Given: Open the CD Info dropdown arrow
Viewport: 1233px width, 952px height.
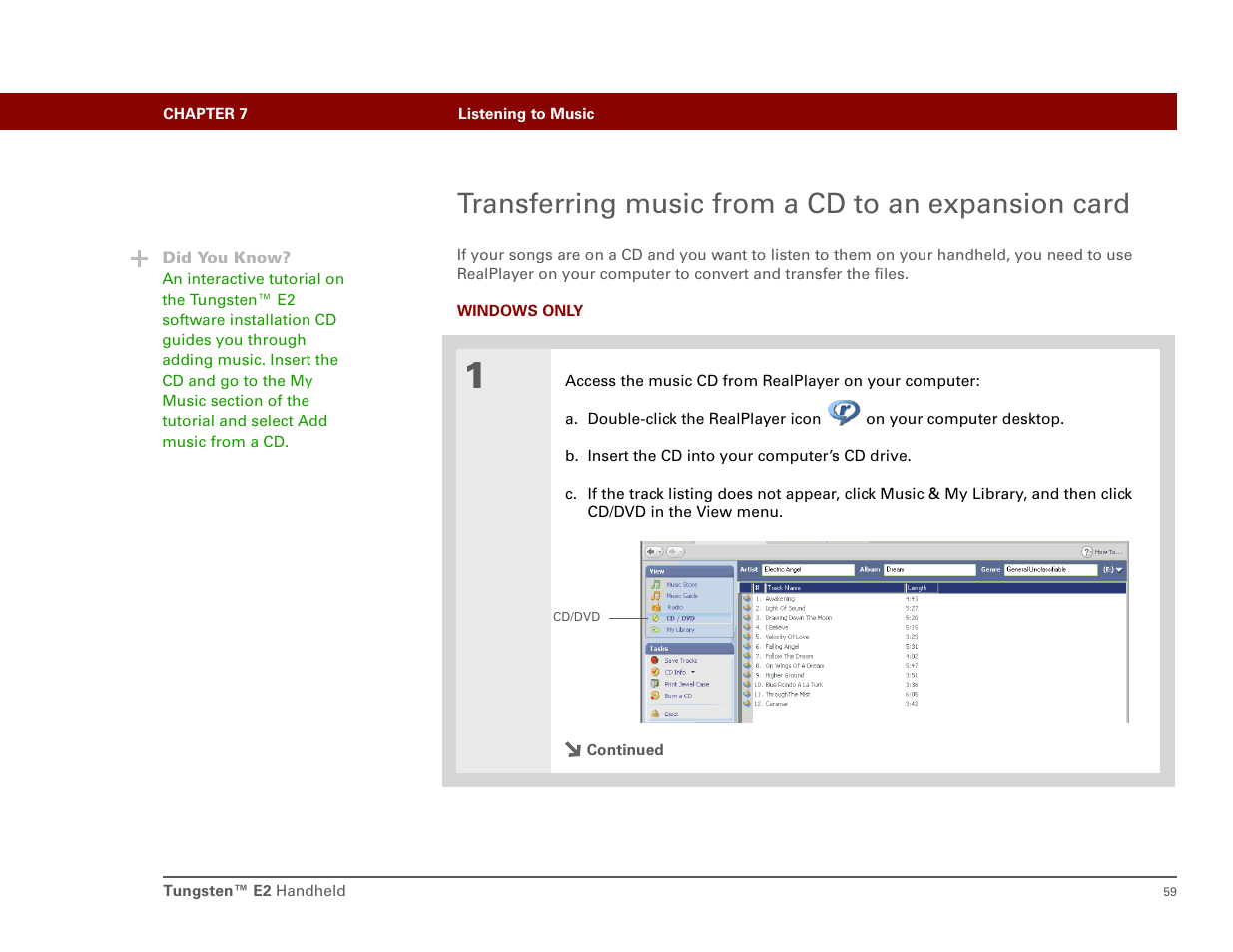Looking at the screenshot, I should (693, 672).
